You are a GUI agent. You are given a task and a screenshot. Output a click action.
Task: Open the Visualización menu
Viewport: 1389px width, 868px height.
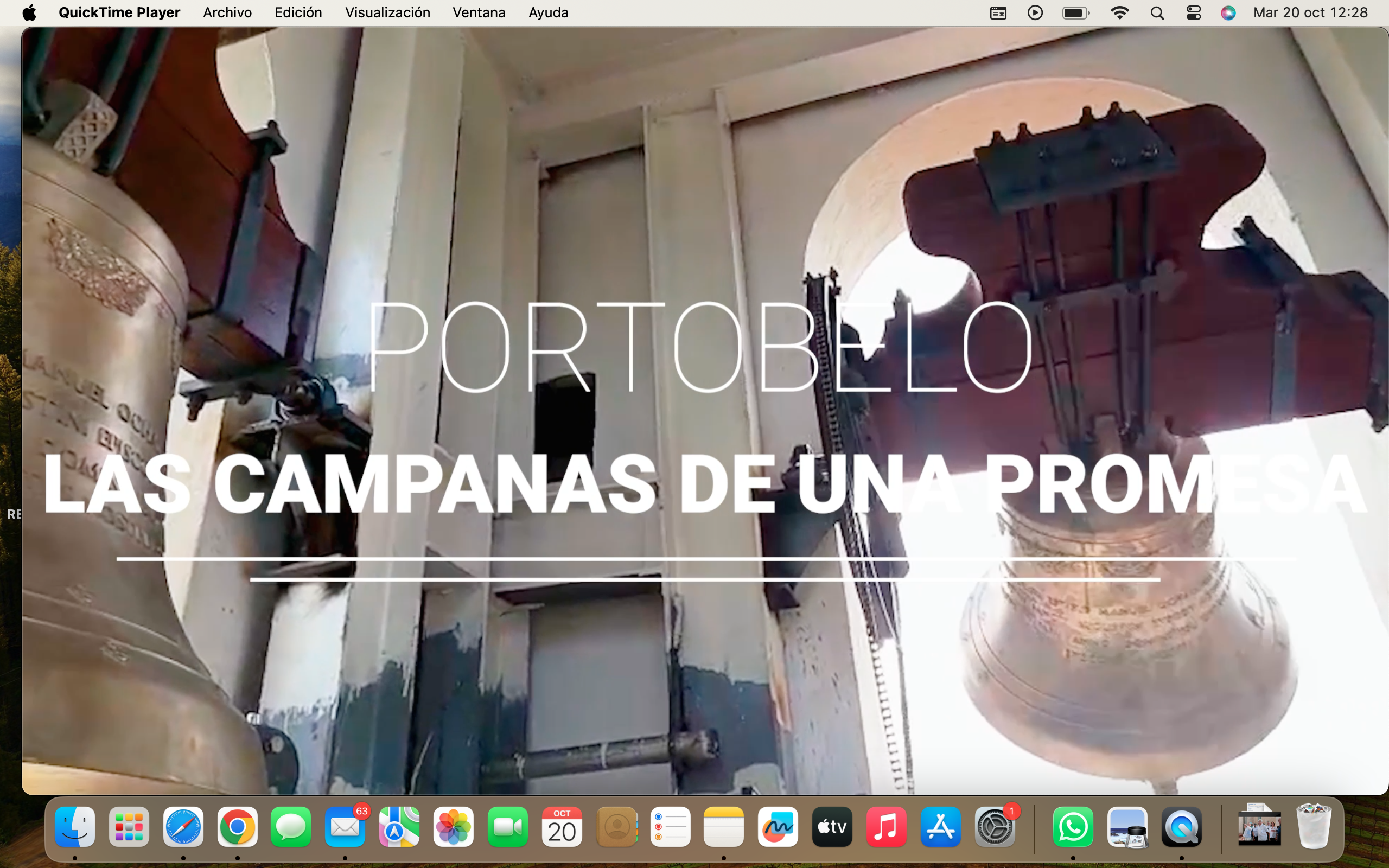[387, 12]
